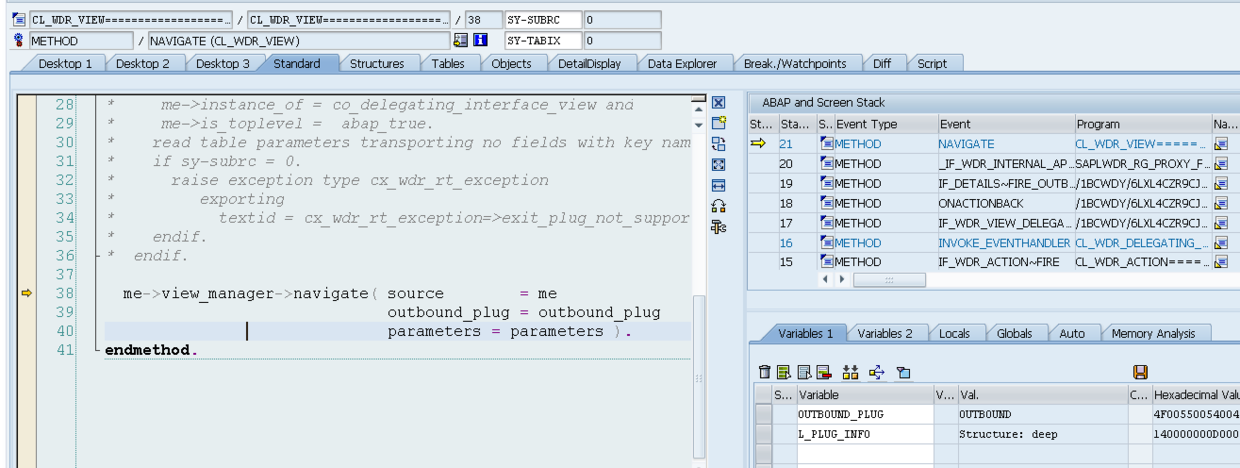Open the Structures tab
This screenshot has height=468, width=1240.
(377, 63)
